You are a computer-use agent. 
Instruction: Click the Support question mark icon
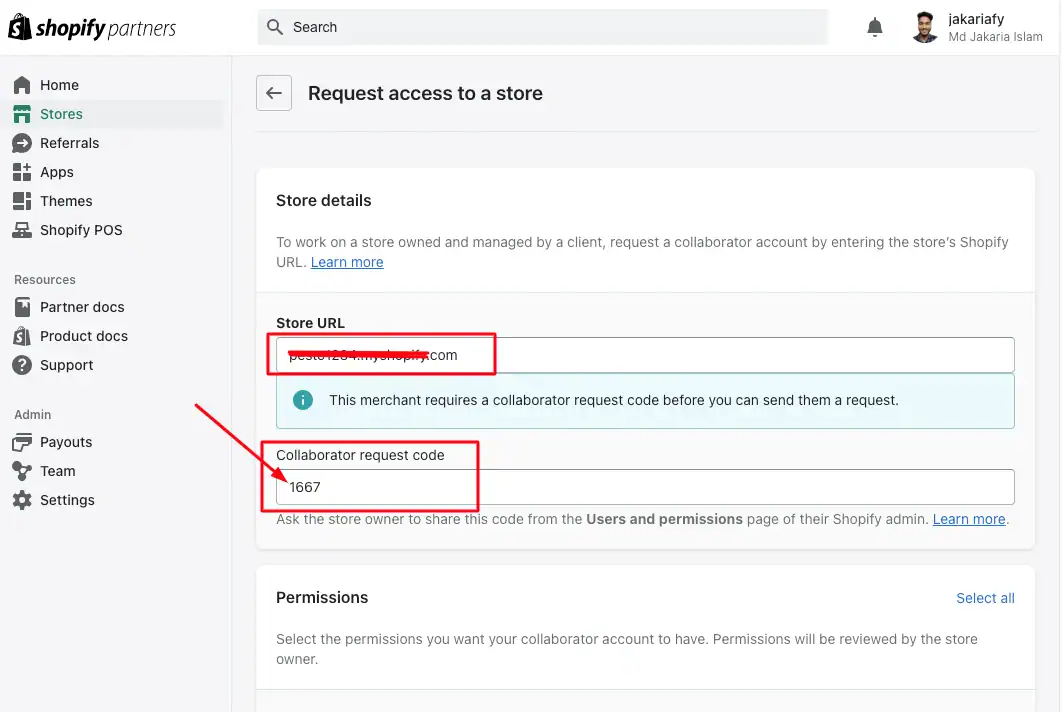pyautogui.click(x=22, y=365)
